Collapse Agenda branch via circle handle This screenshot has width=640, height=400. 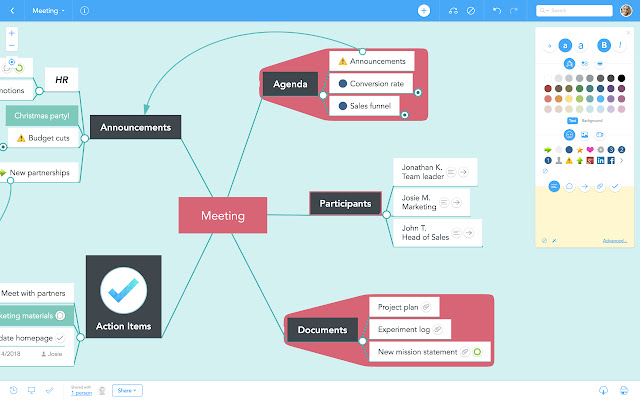323,95
